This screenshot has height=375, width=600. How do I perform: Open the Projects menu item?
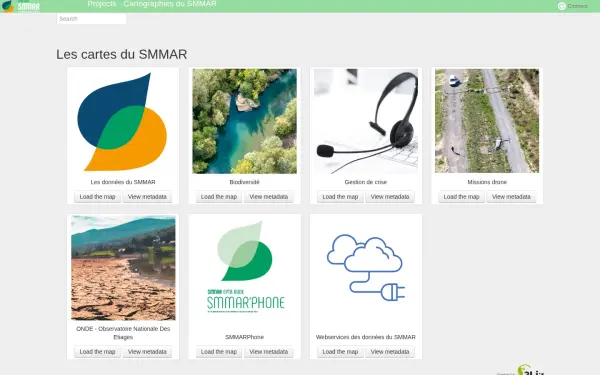tap(101, 4)
